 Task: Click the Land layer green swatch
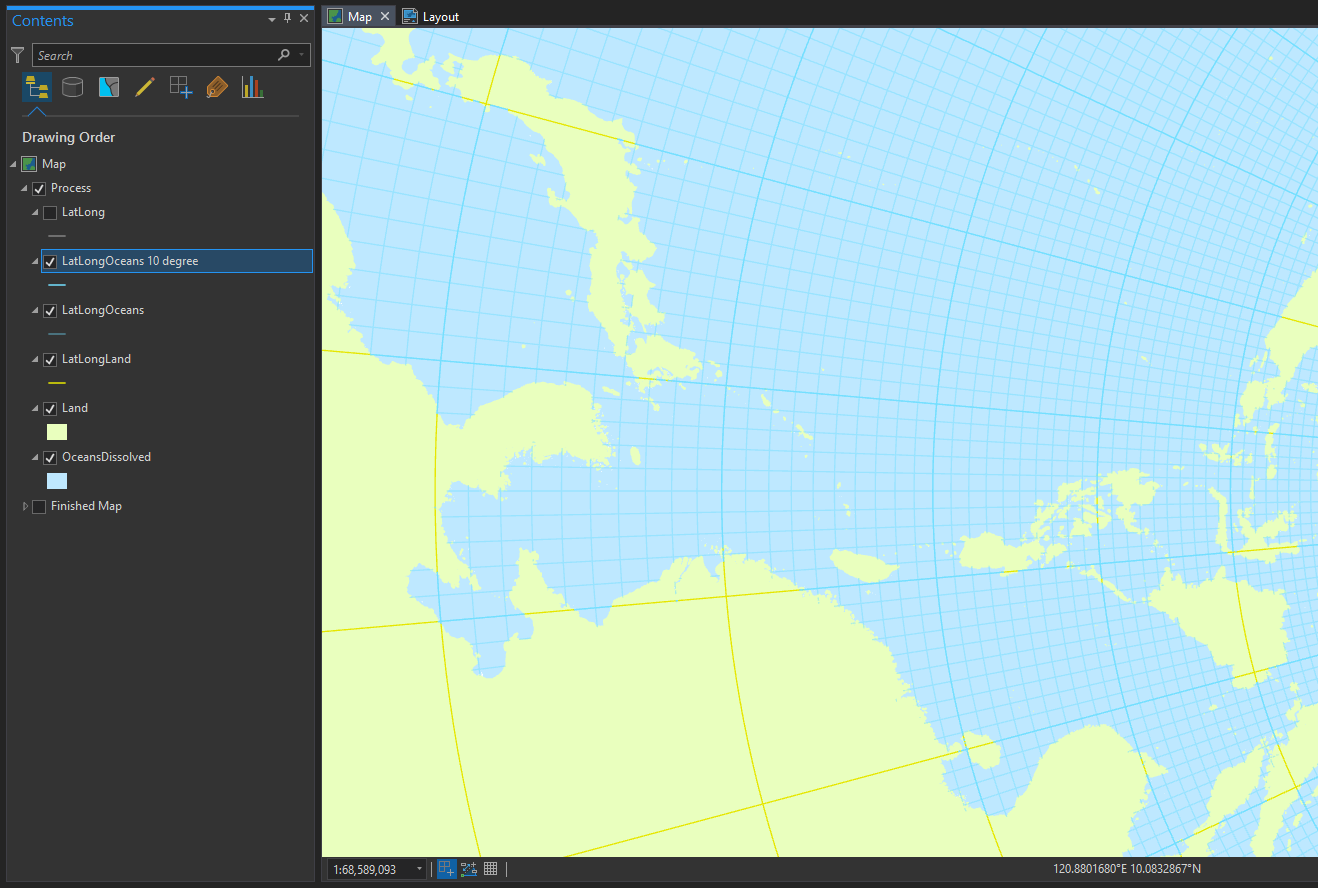(57, 432)
